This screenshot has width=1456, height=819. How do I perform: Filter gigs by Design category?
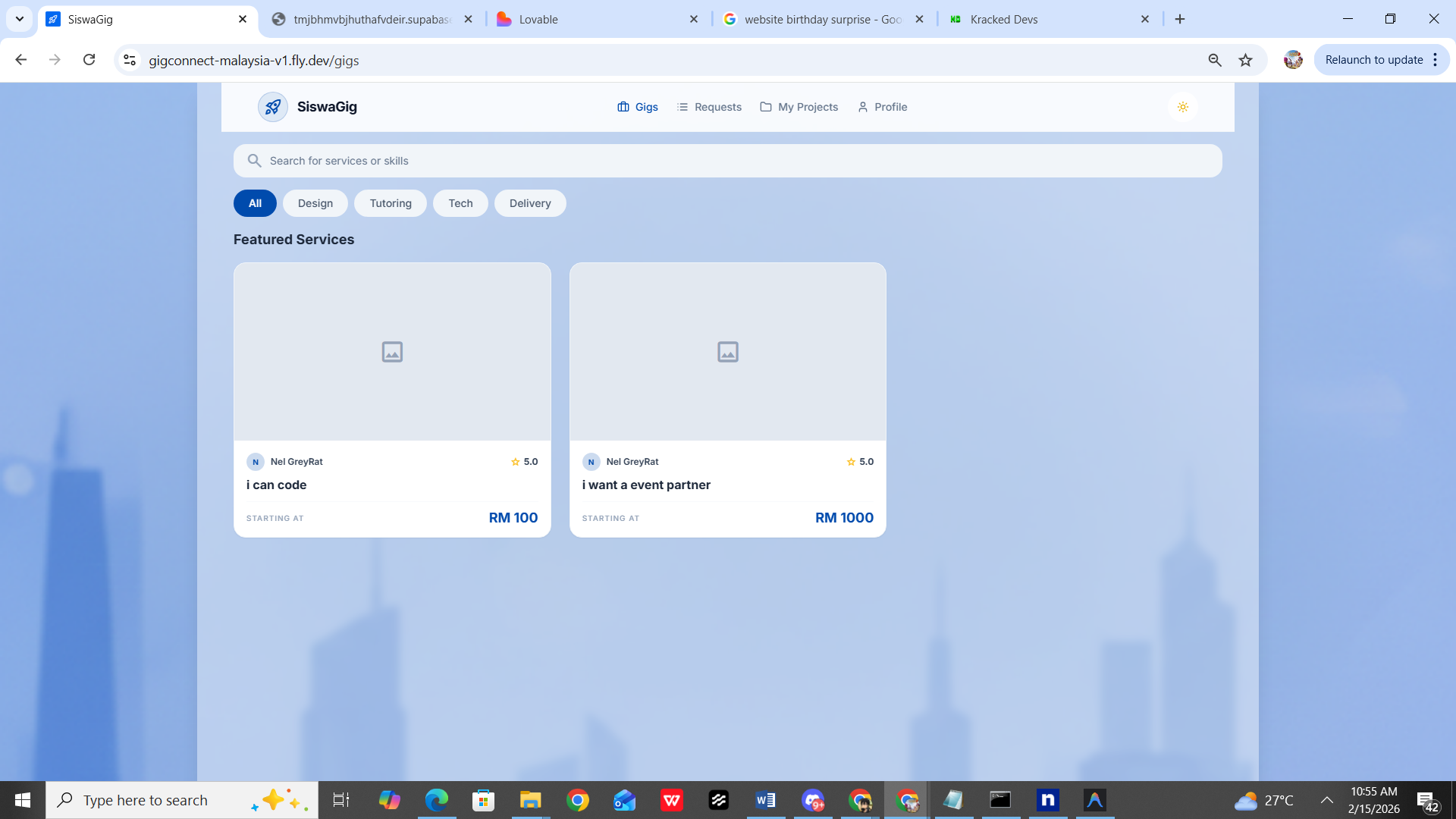tap(315, 203)
